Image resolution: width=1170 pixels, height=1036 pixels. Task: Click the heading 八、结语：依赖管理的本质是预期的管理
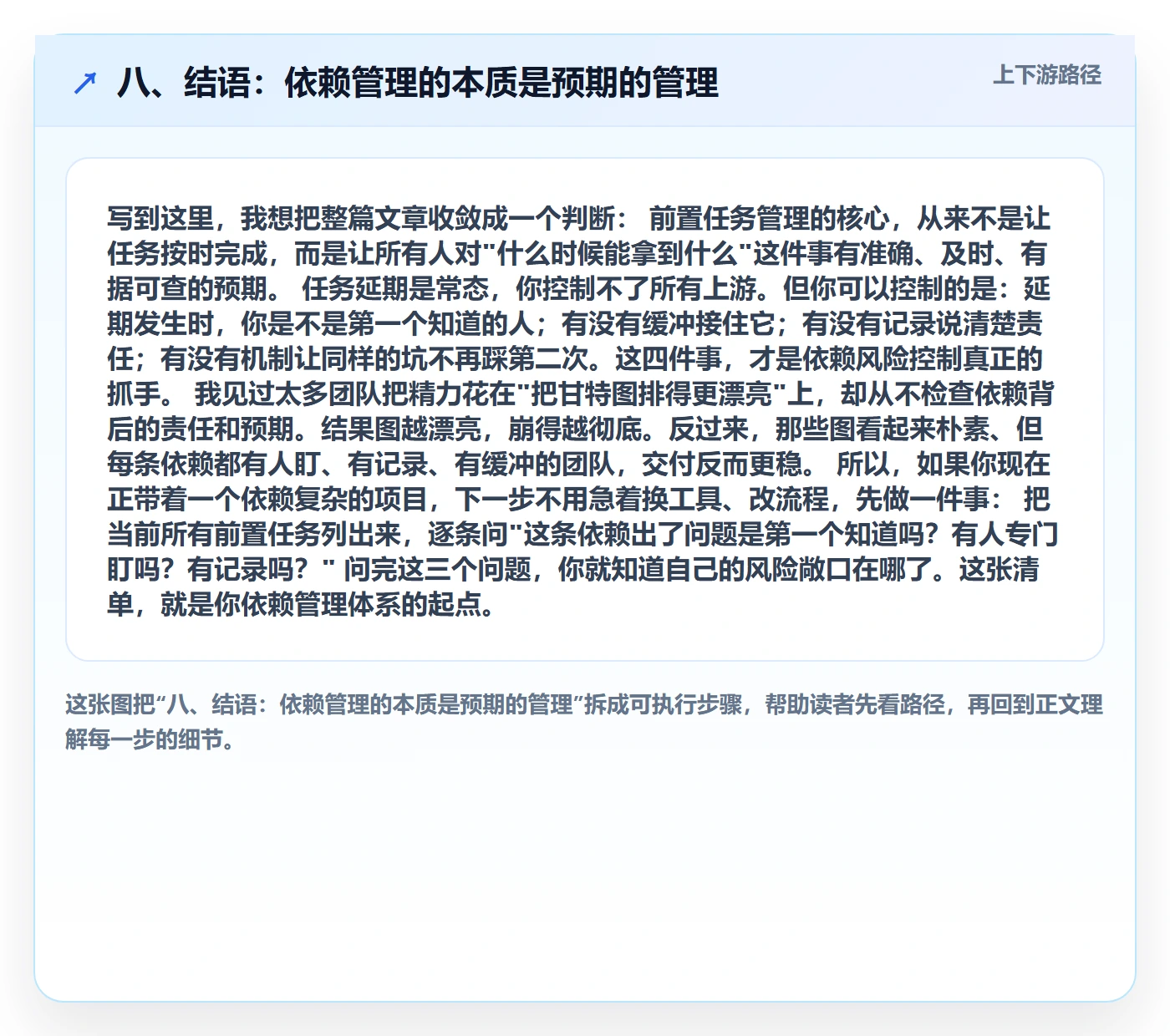[418, 83]
